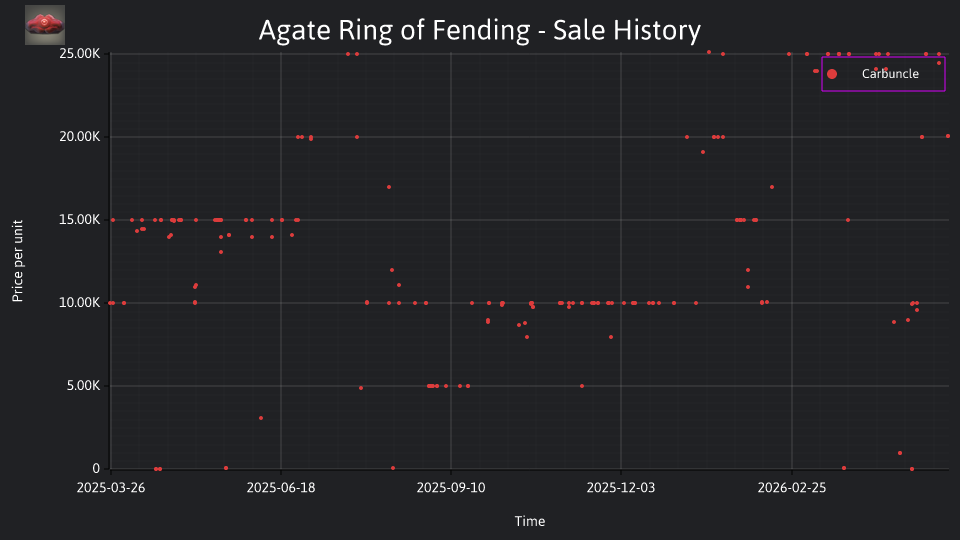Screen dimensions: 960x540
Task: Select the 17K sale point in August 2025
Action: (389, 187)
